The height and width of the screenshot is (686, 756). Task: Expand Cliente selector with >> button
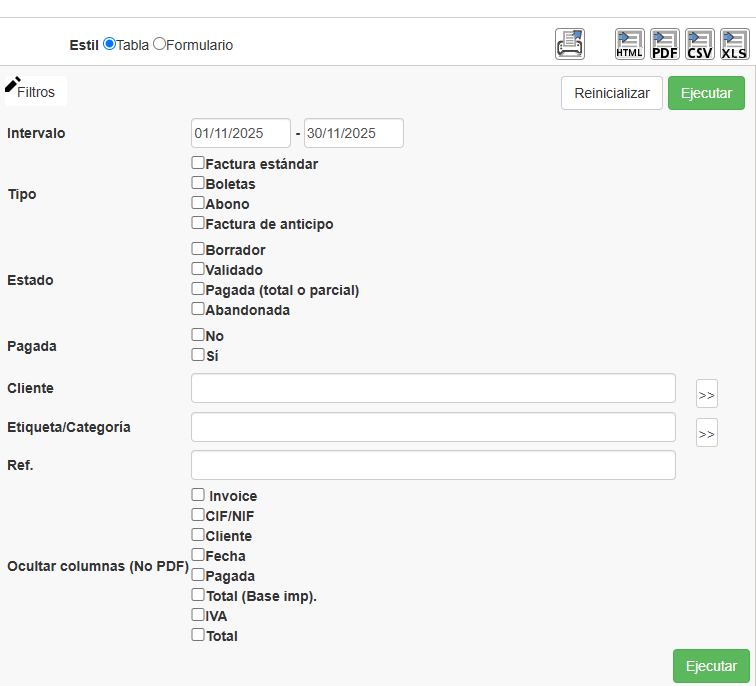pos(707,394)
